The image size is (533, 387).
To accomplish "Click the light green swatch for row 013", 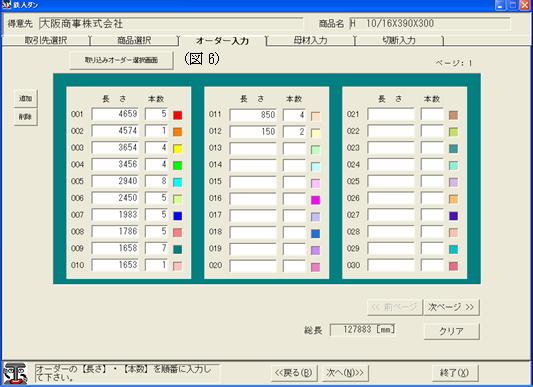I will pos(315,149).
